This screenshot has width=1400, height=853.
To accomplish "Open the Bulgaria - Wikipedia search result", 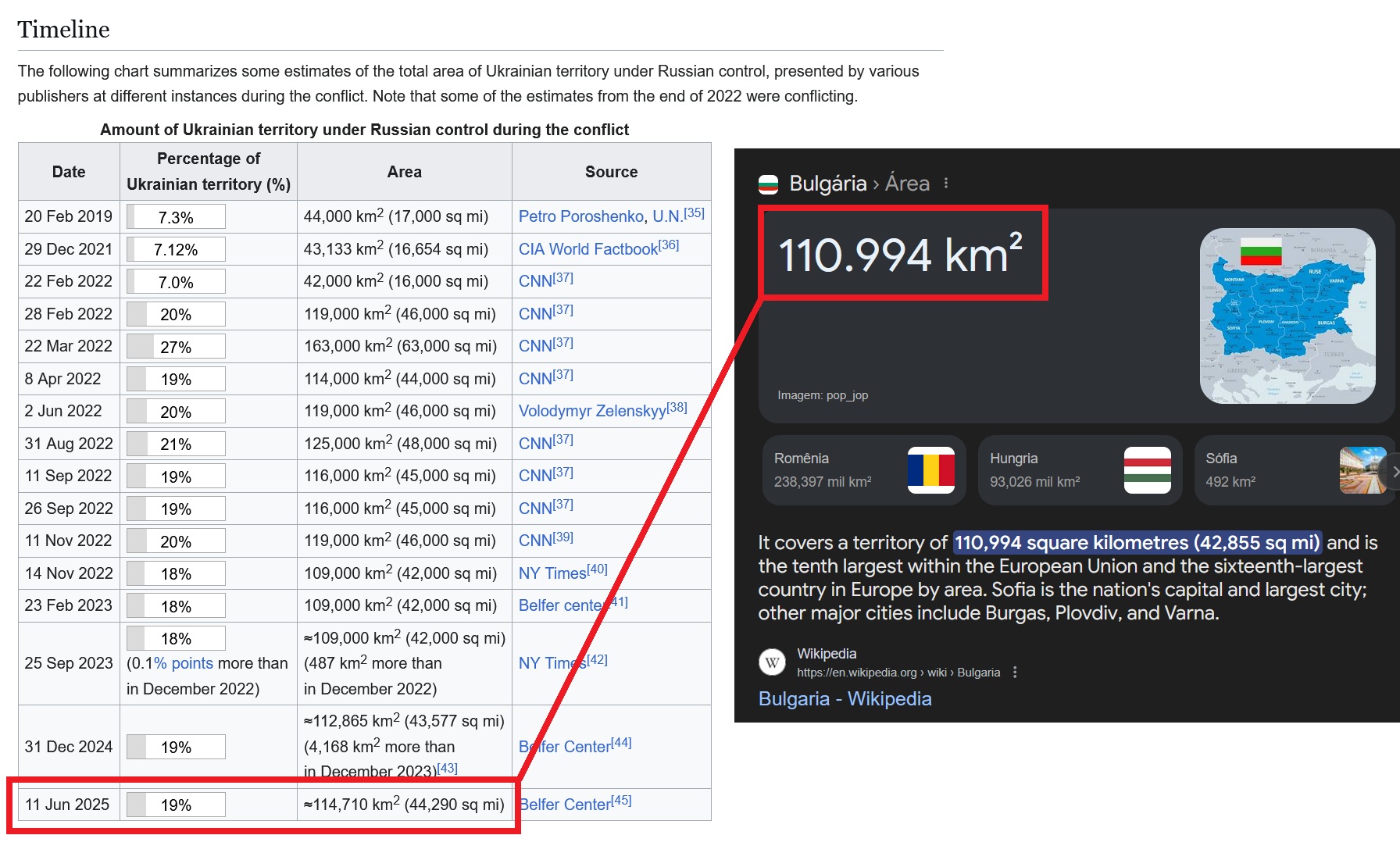I will (x=845, y=698).
